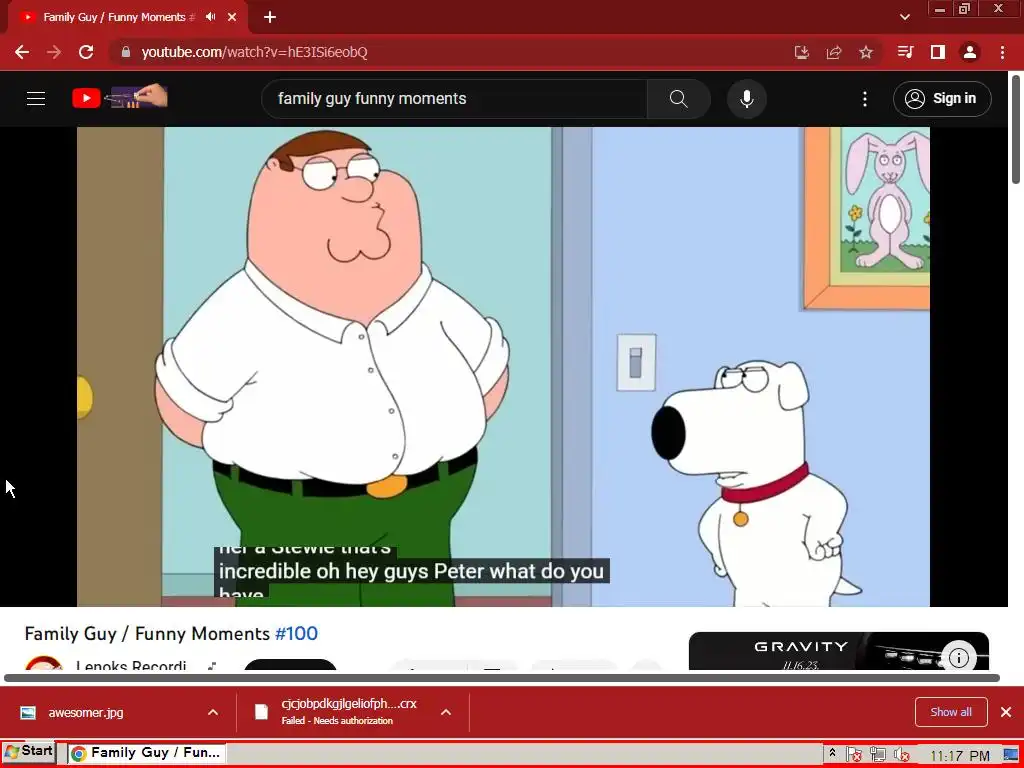Screen dimensions: 1024x768
Task: Select the Family Guy / Funny Moments tab
Action: tap(119, 17)
